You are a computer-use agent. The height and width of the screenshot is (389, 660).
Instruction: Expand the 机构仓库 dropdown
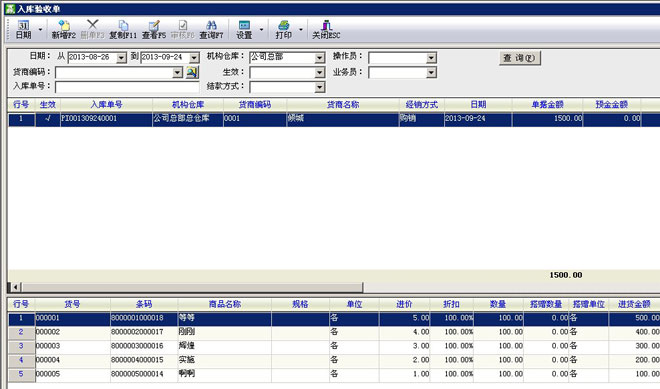pos(320,58)
